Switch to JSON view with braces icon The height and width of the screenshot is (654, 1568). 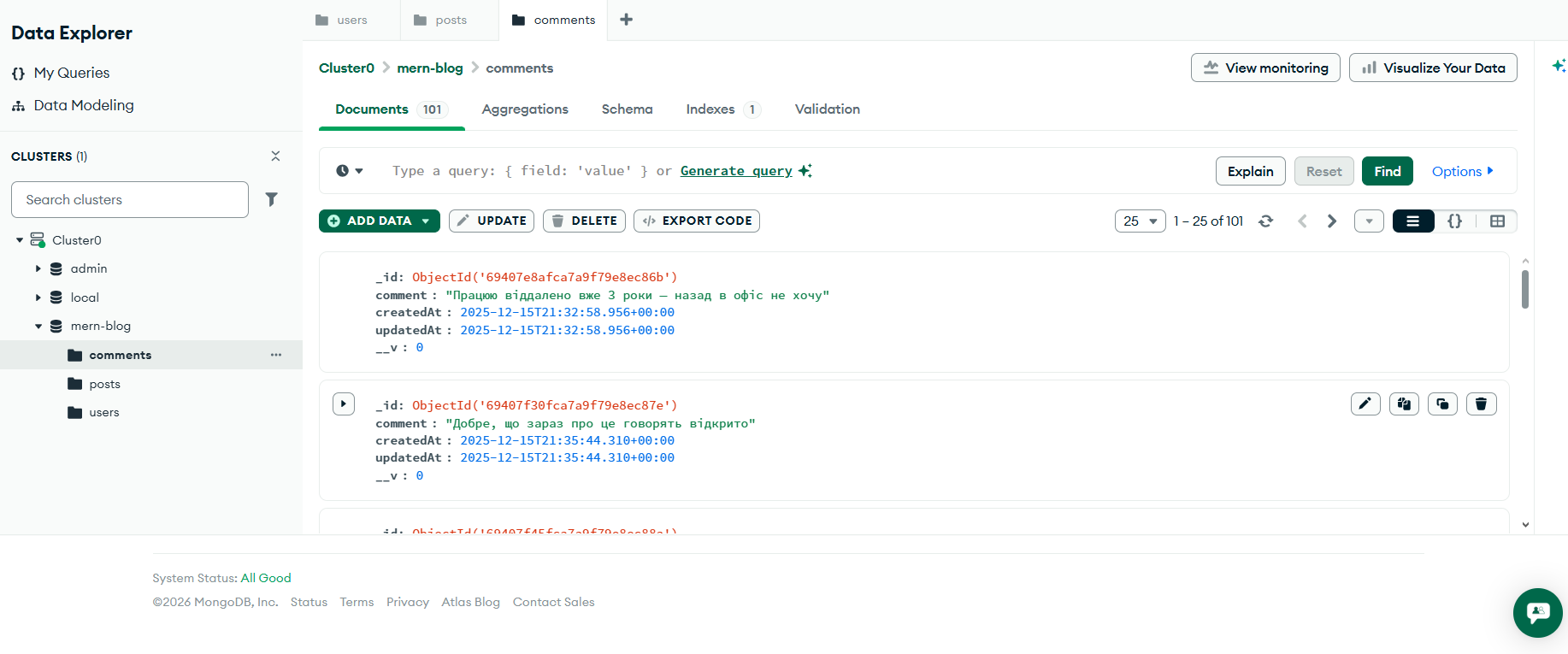pyautogui.click(x=1454, y=221)
